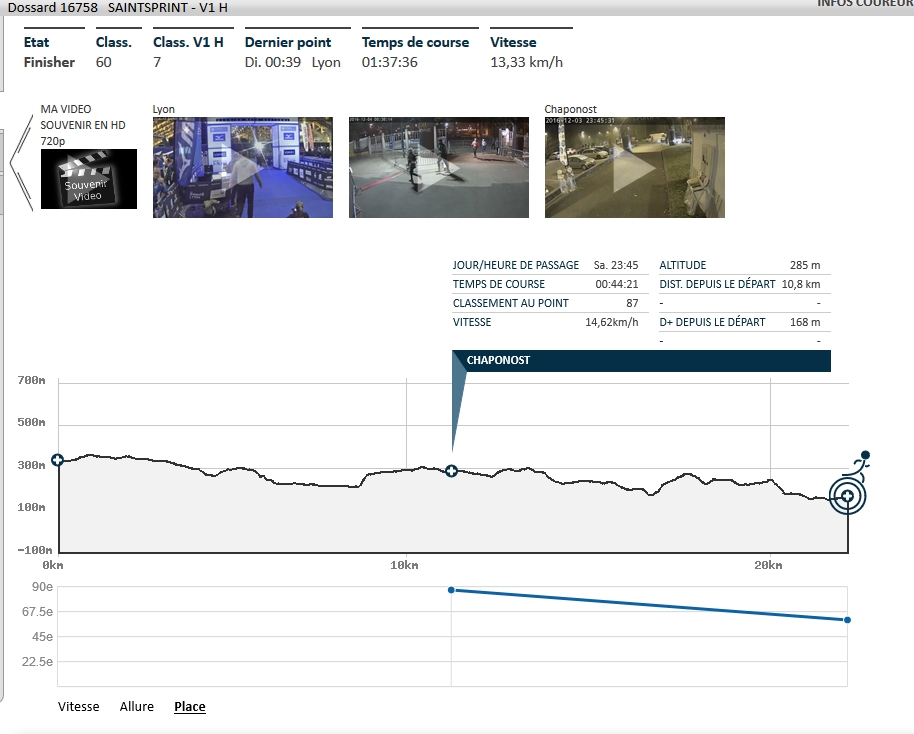Image resolution: width=914 pixels, height=734 pixels.
Task: Click the '10km' axis label
Action: pos(405,565)
